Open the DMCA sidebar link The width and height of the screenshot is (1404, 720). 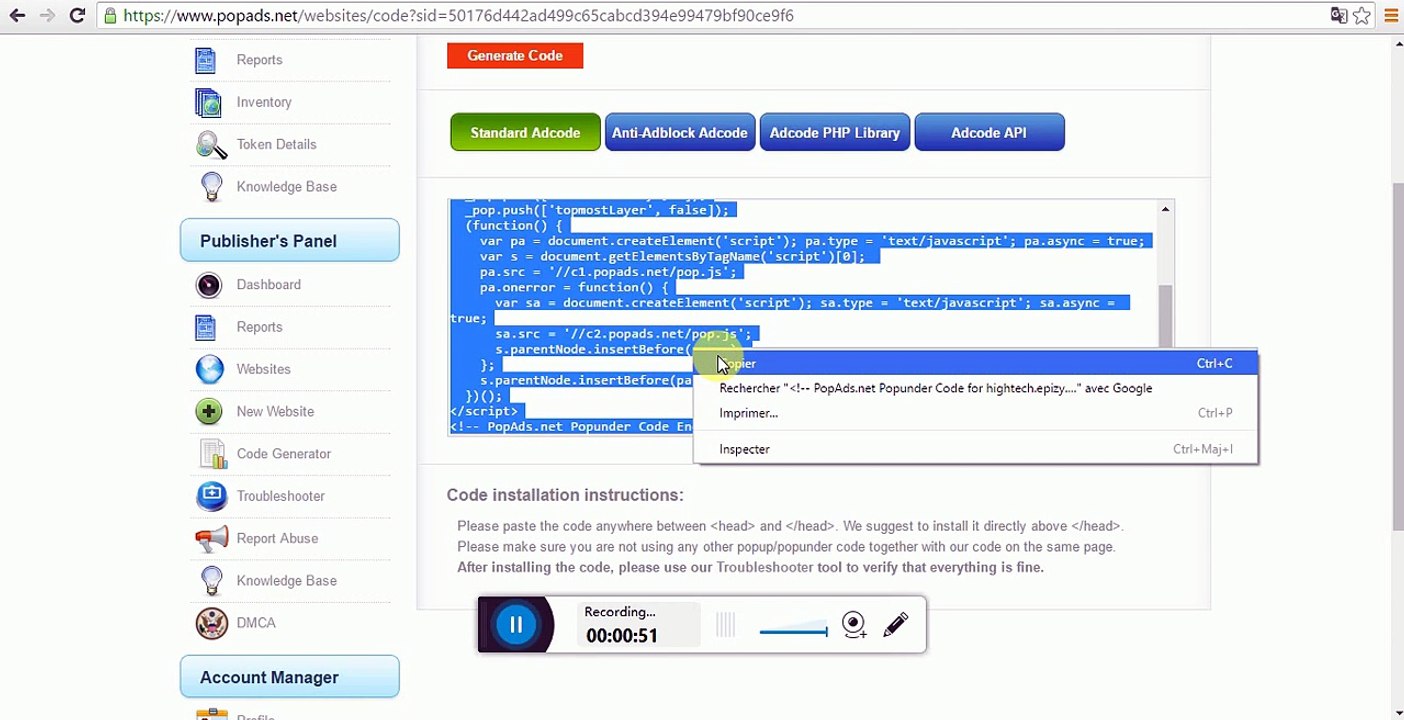[x=256, y=623]
